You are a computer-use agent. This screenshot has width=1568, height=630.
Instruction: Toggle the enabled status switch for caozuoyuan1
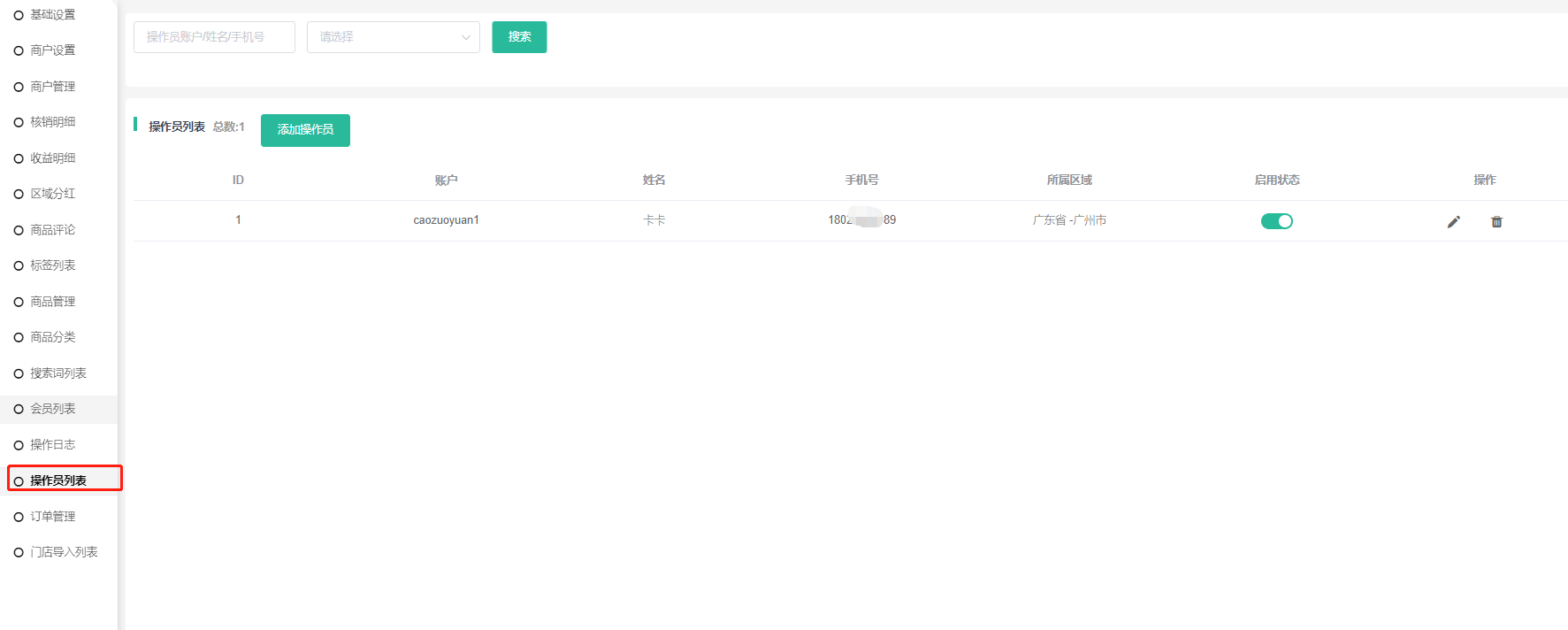(x=1276, y=221)
